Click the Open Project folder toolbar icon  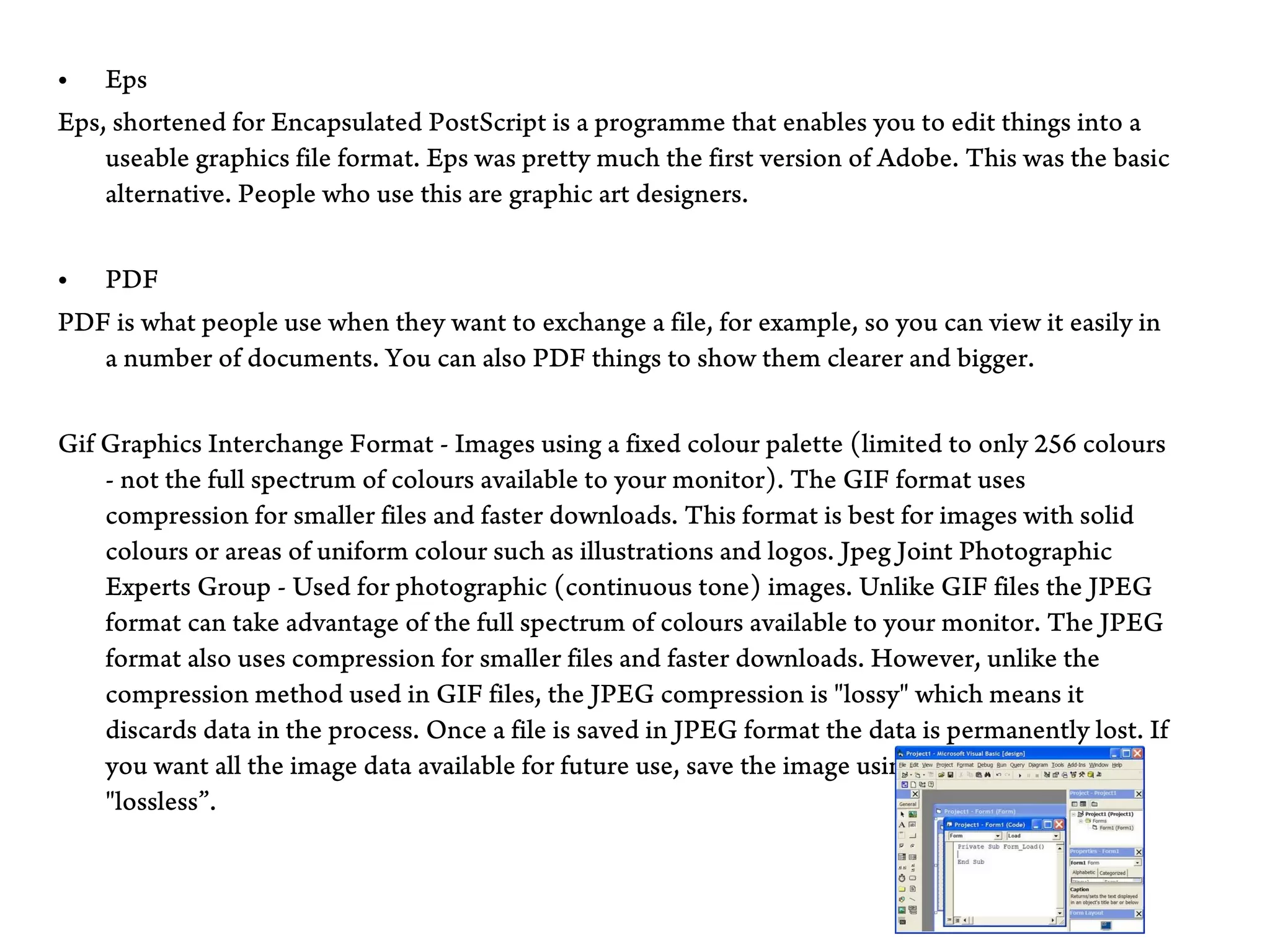click(x=941, y=775)
